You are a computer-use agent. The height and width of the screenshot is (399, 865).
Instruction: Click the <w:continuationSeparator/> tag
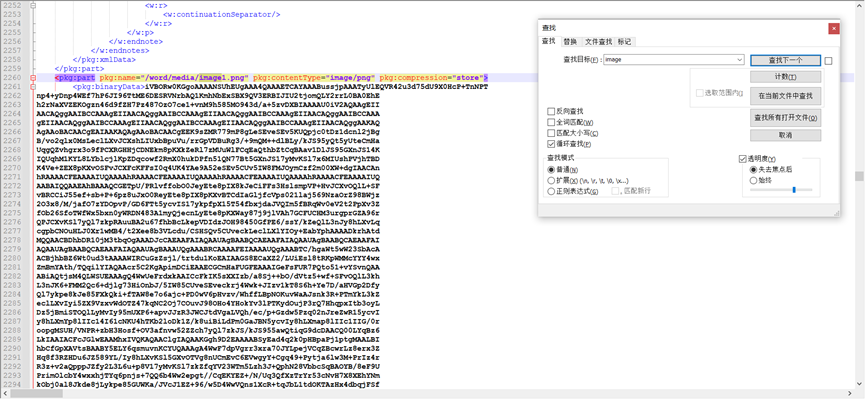tap(222, 14)
